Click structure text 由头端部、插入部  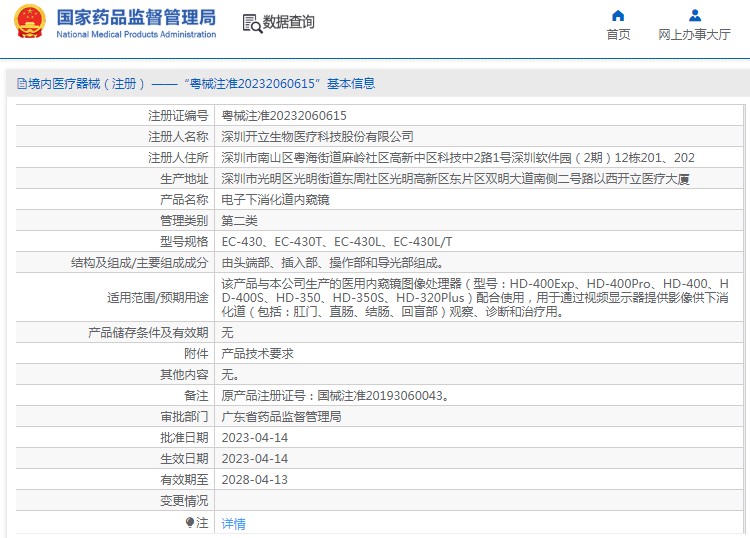333,263
